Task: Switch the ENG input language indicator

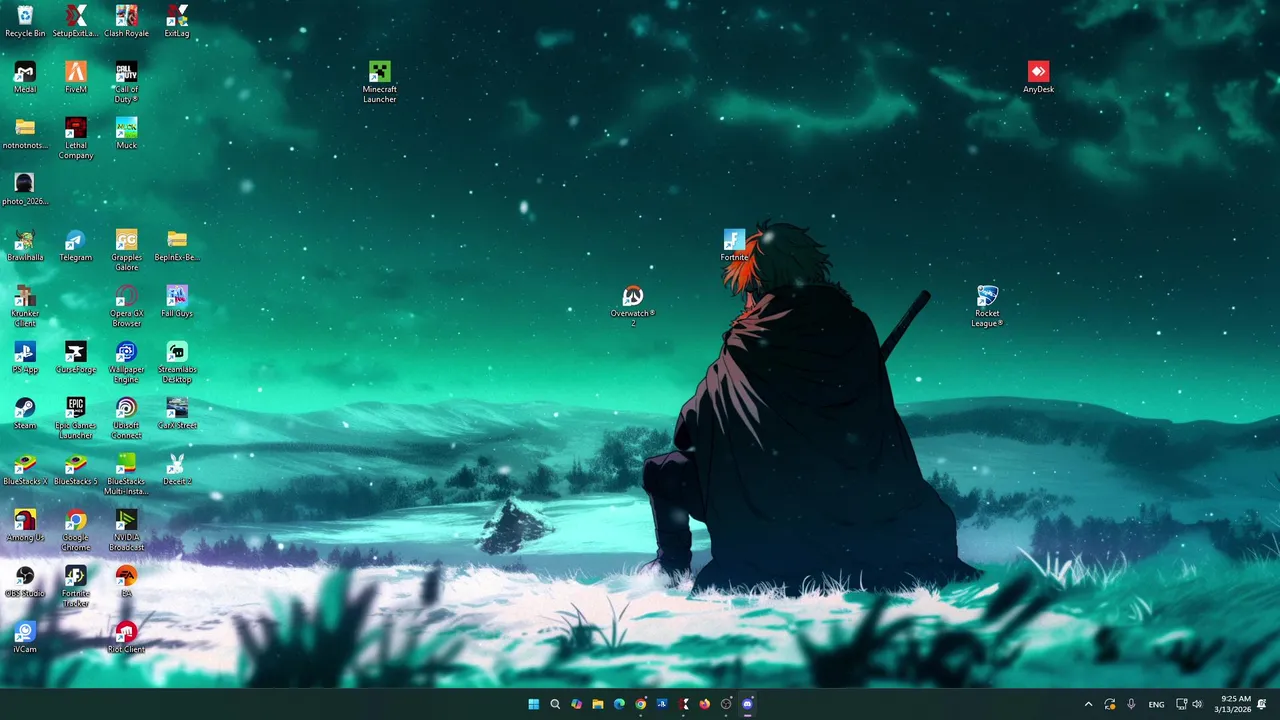Action: [x=1156, y=704]
